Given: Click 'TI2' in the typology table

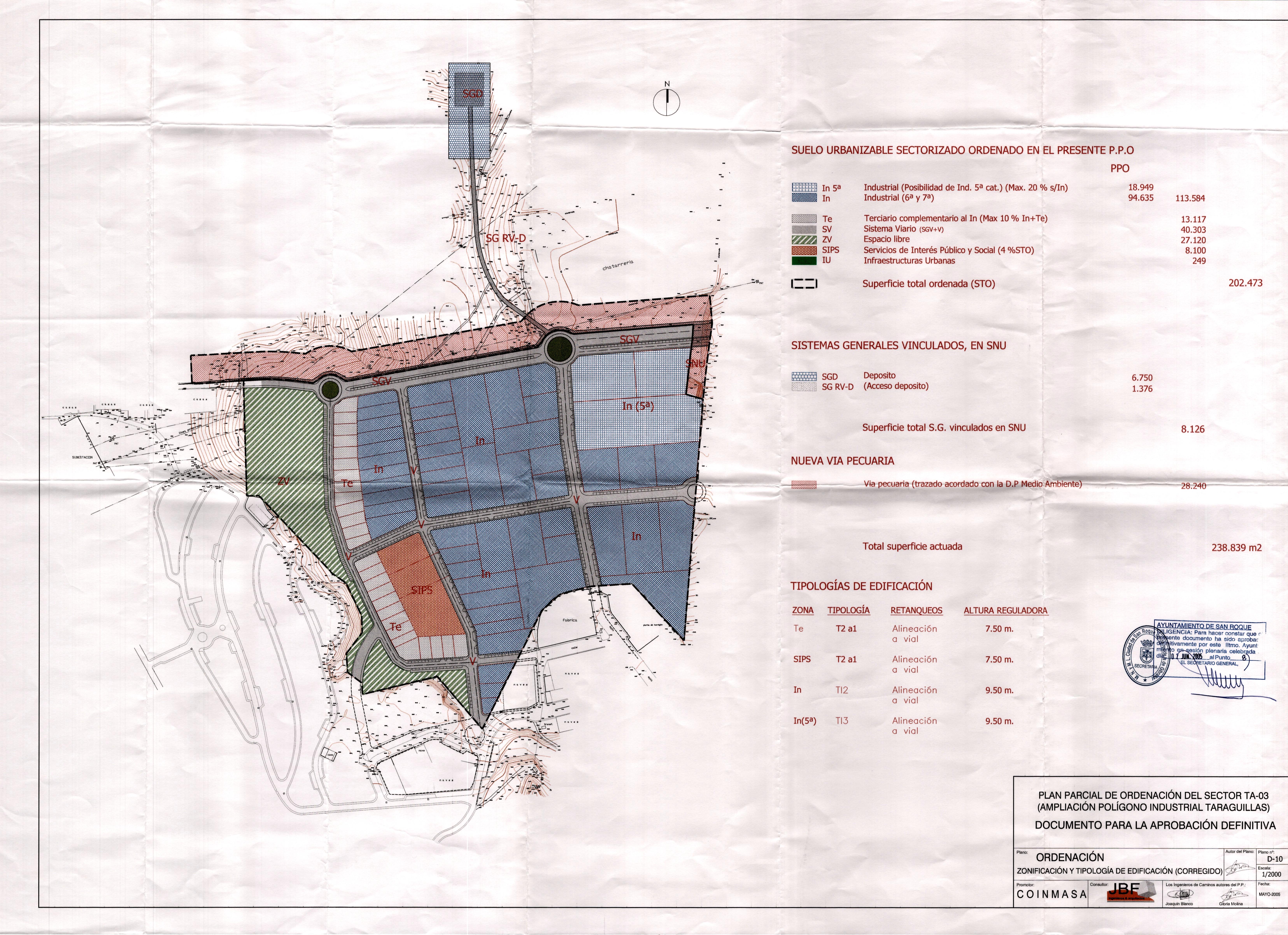Looking at the screenshot, I should tap(842, 690).
